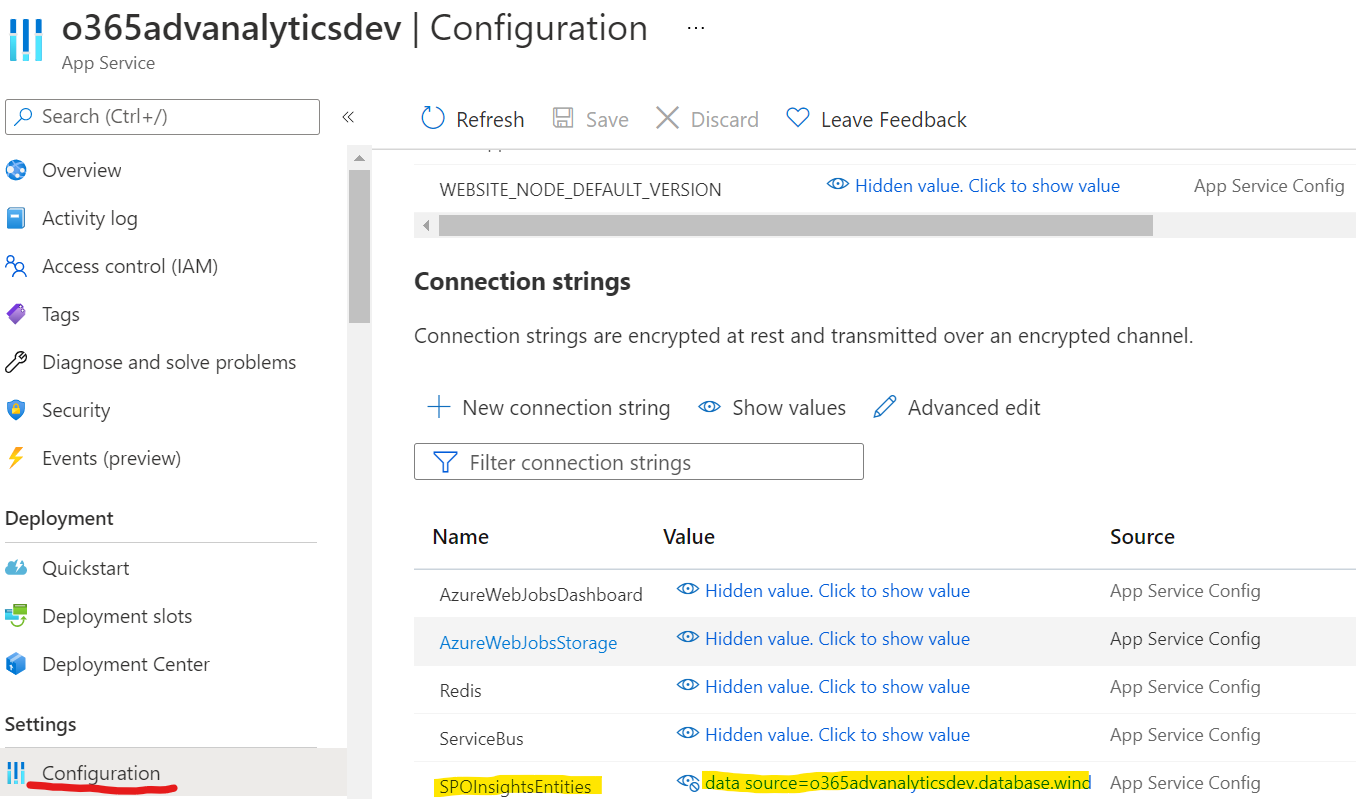The height and width of the screenshot is (799, 1356).
Task: Select the SPOInsightsEntities connection string name
Action: tap(515, 787)
